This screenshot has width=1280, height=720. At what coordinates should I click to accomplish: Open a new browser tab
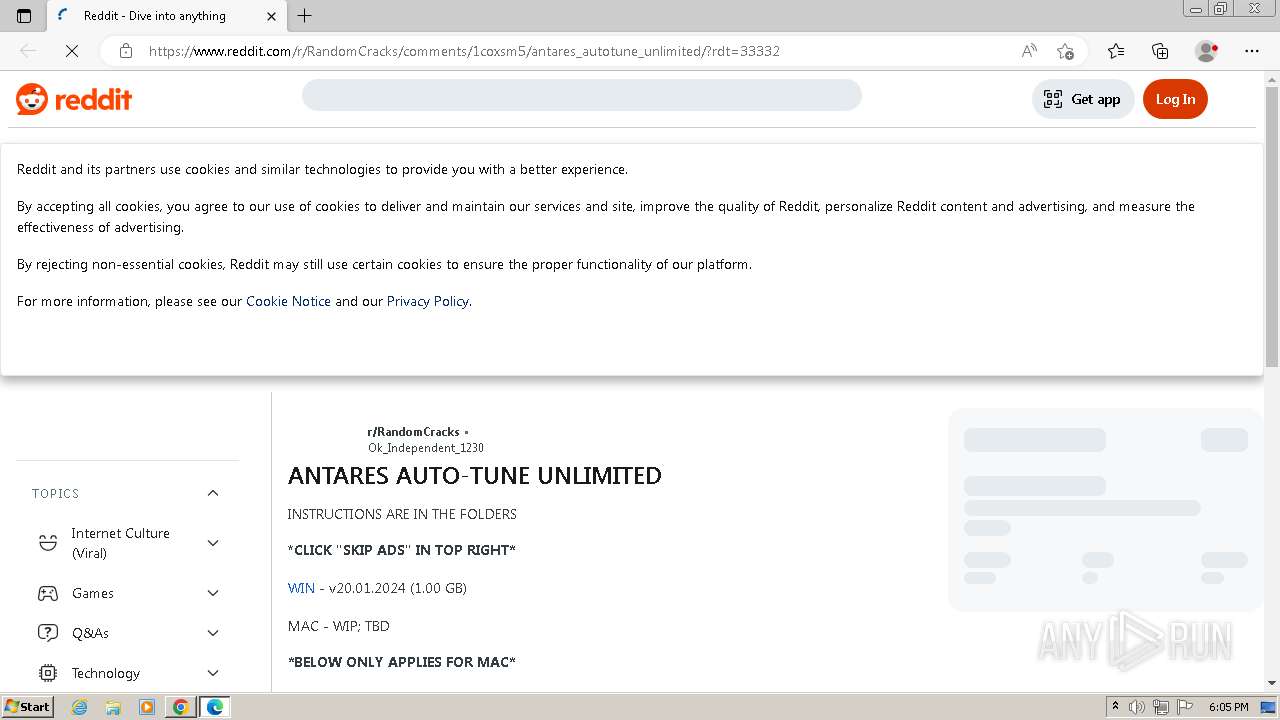pos(305,16)
